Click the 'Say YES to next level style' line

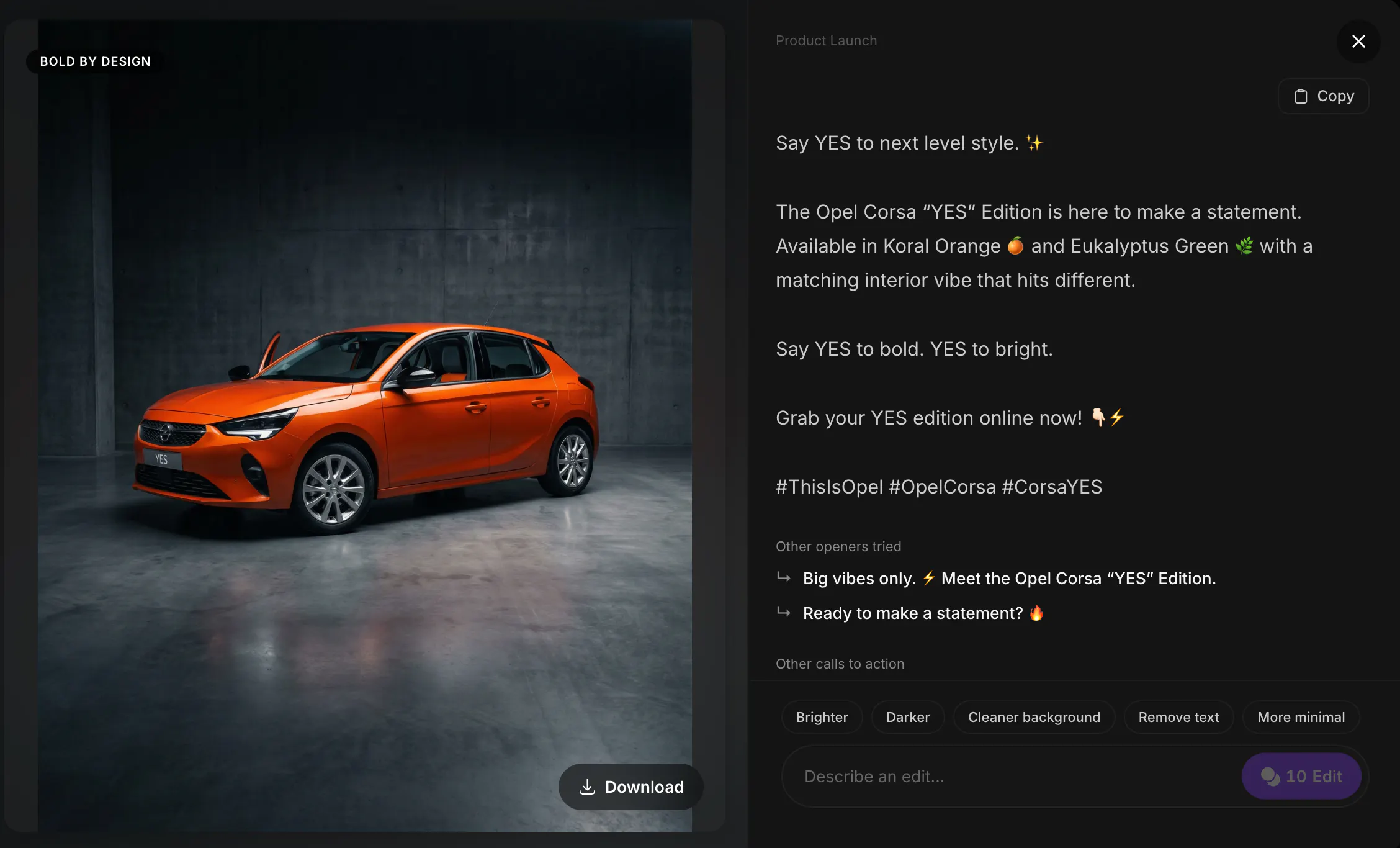910,143
